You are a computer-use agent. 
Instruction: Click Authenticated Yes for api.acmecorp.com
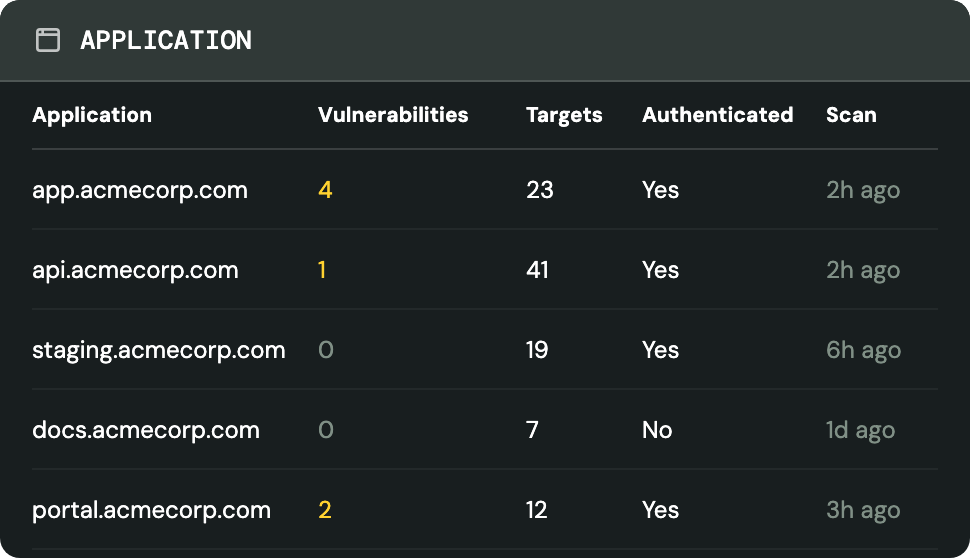(661, 270)
